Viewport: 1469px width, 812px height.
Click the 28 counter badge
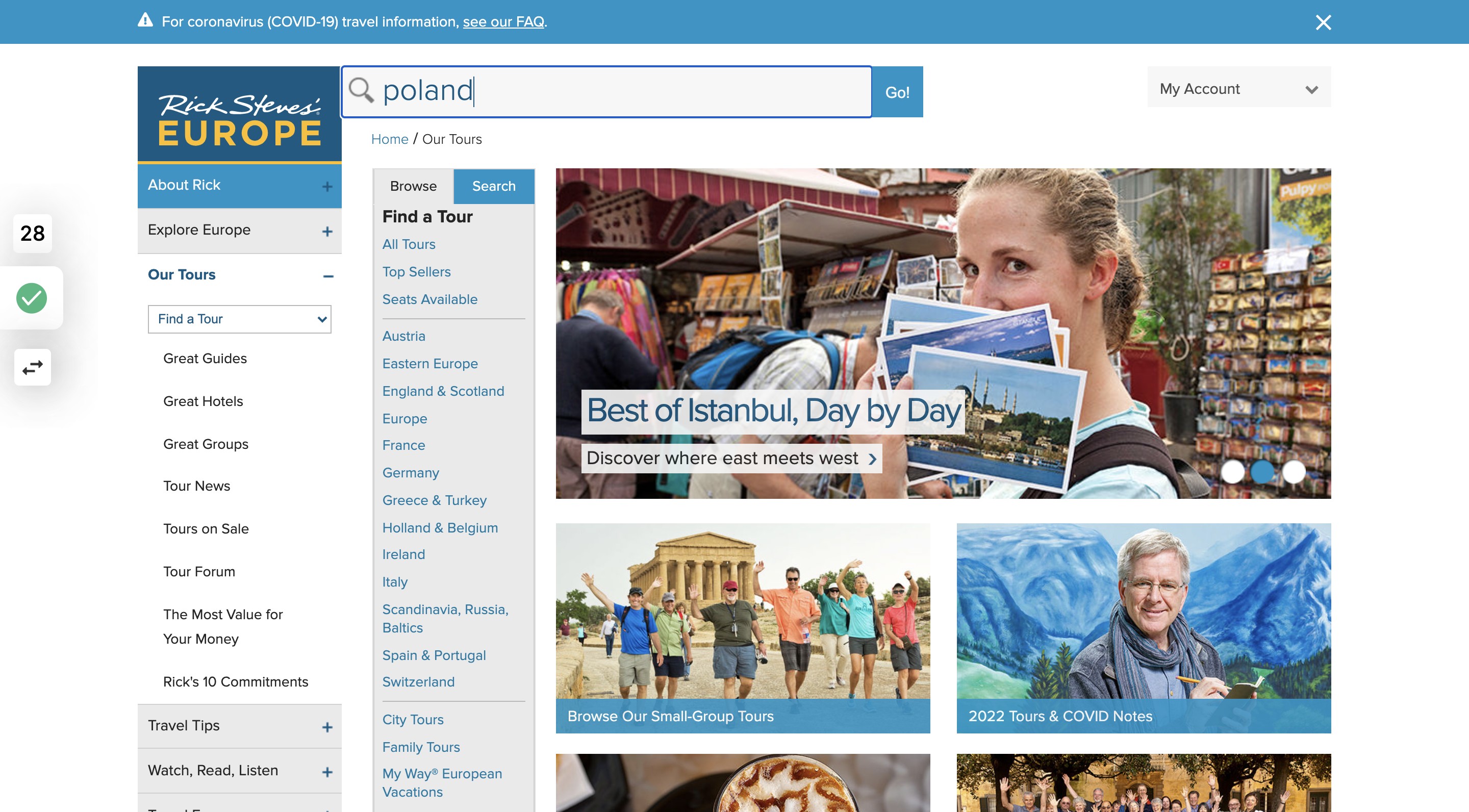pos(33,233)
